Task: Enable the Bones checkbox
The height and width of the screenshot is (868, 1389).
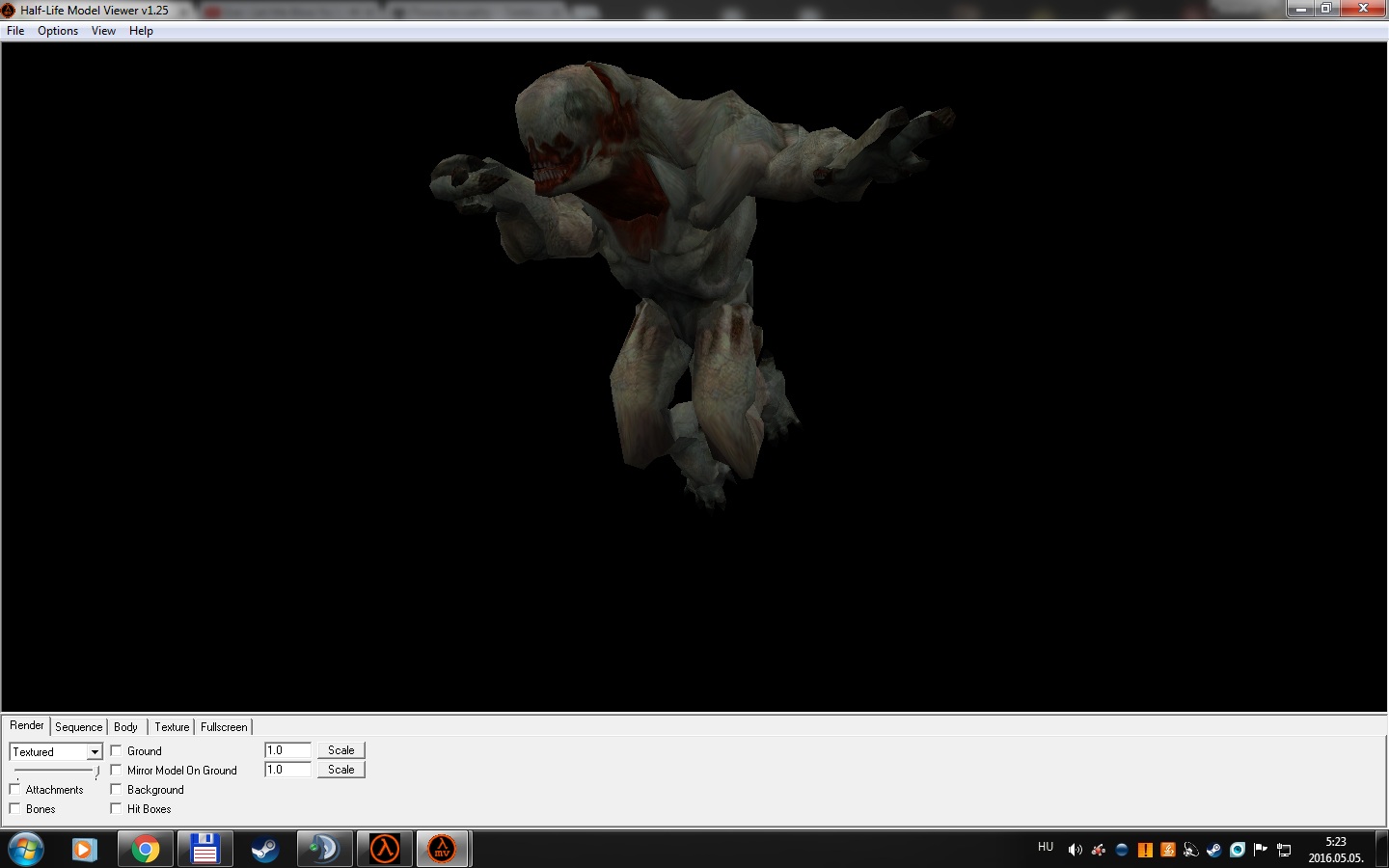Action: [14, 808]
